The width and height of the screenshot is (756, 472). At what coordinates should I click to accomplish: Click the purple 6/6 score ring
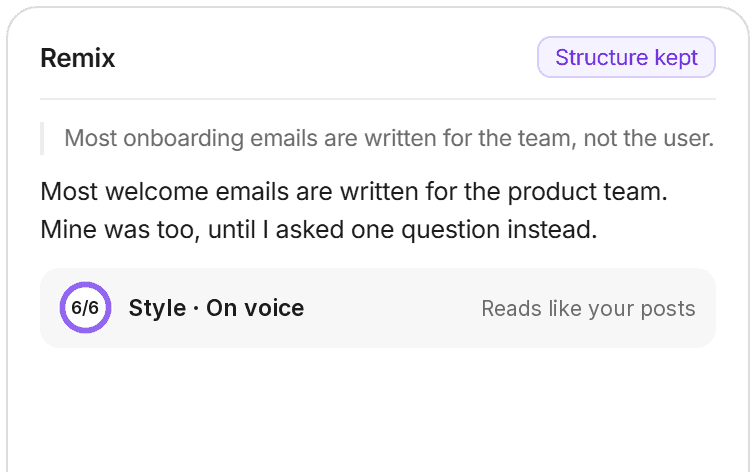(85, 308)
